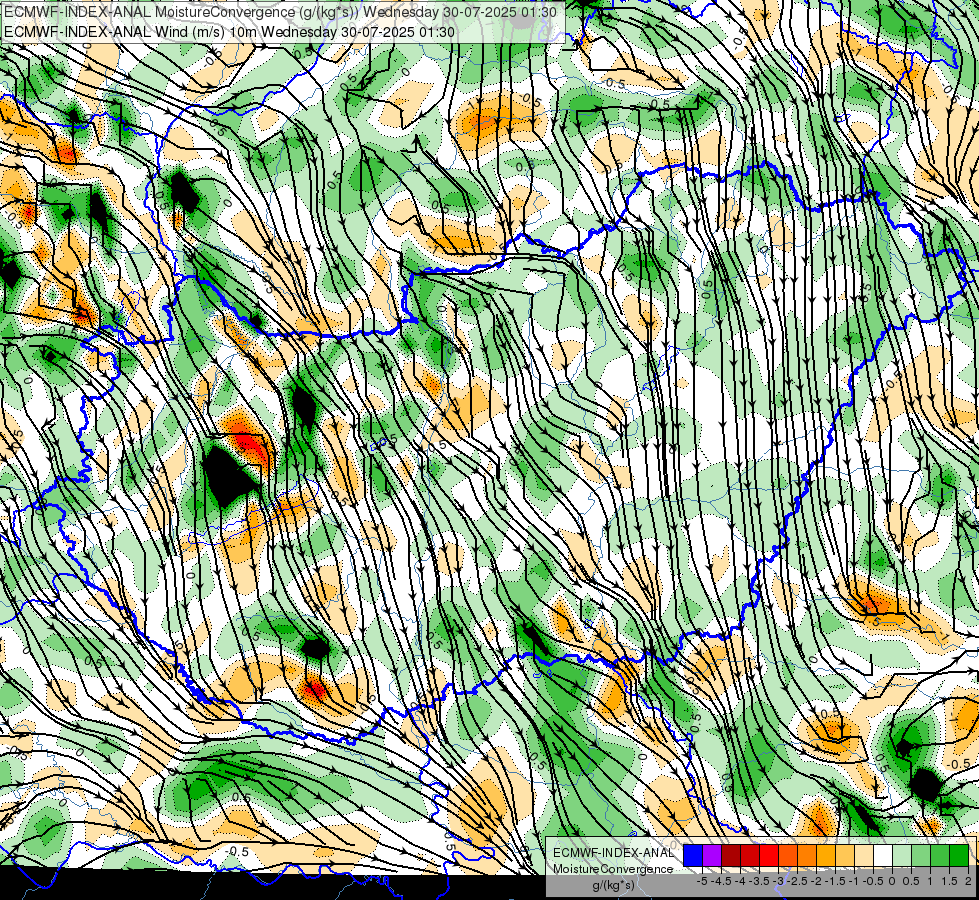Click the lightest green legend swatch beside white
The image size is (979, 900).
point(902,855)
